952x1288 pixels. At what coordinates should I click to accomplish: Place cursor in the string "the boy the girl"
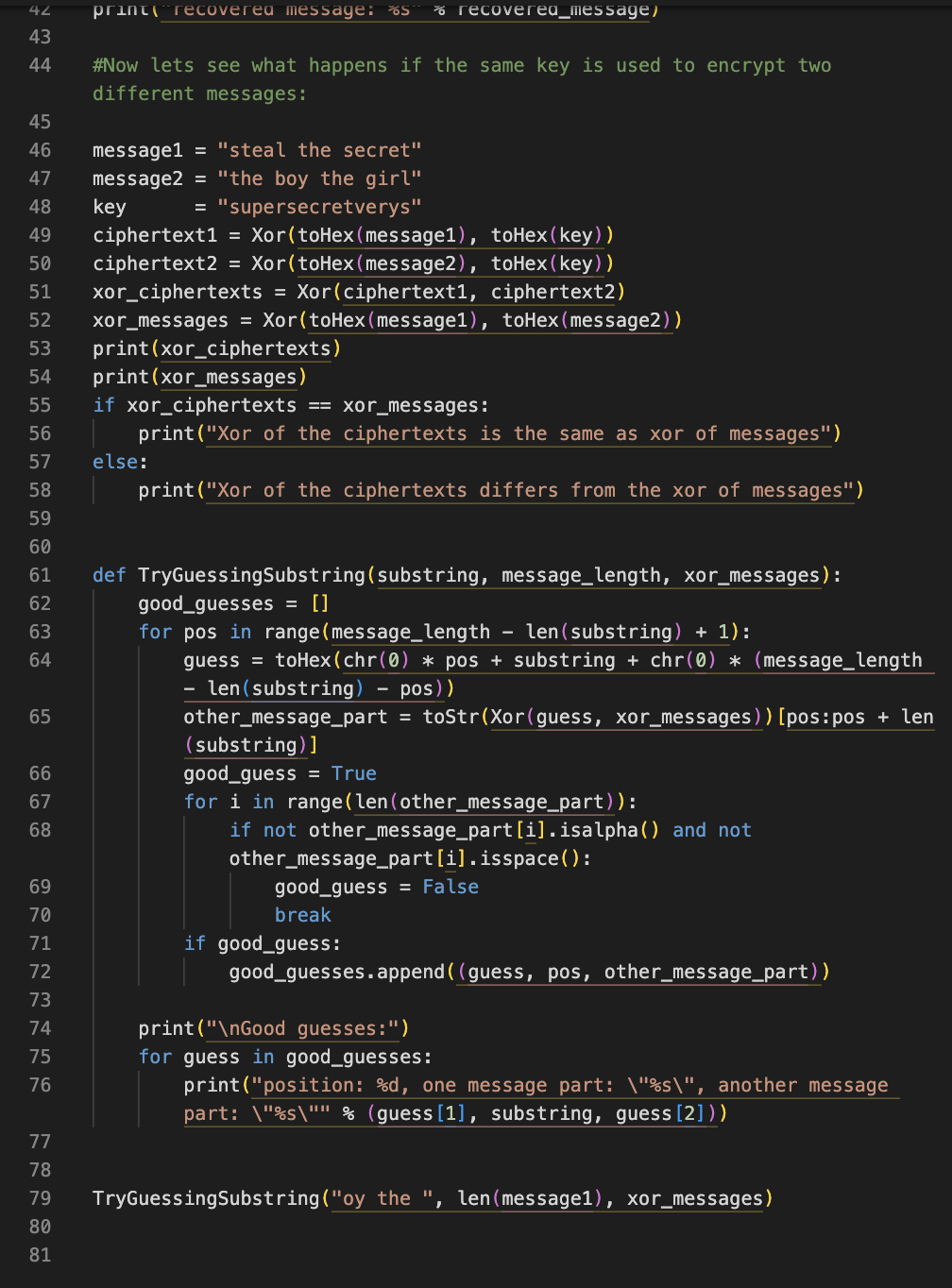tap(319, 178)
